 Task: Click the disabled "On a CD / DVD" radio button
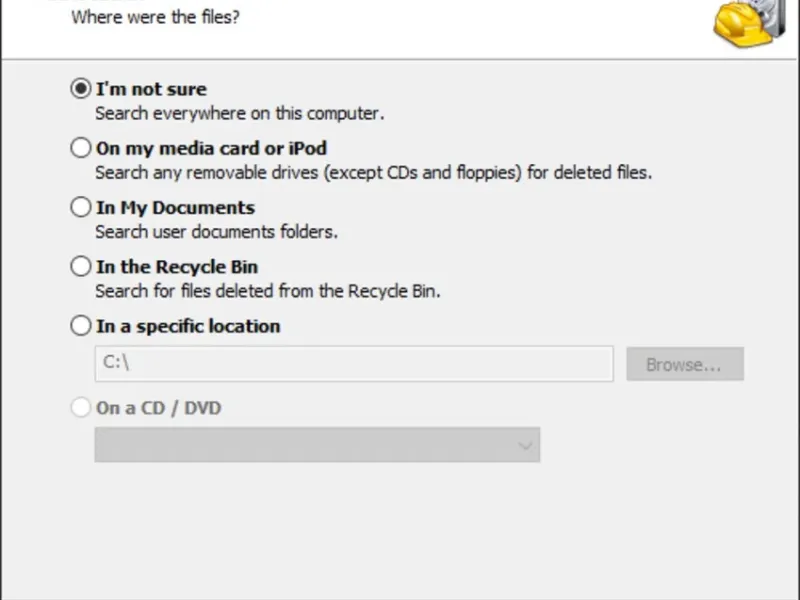point(81,408)
